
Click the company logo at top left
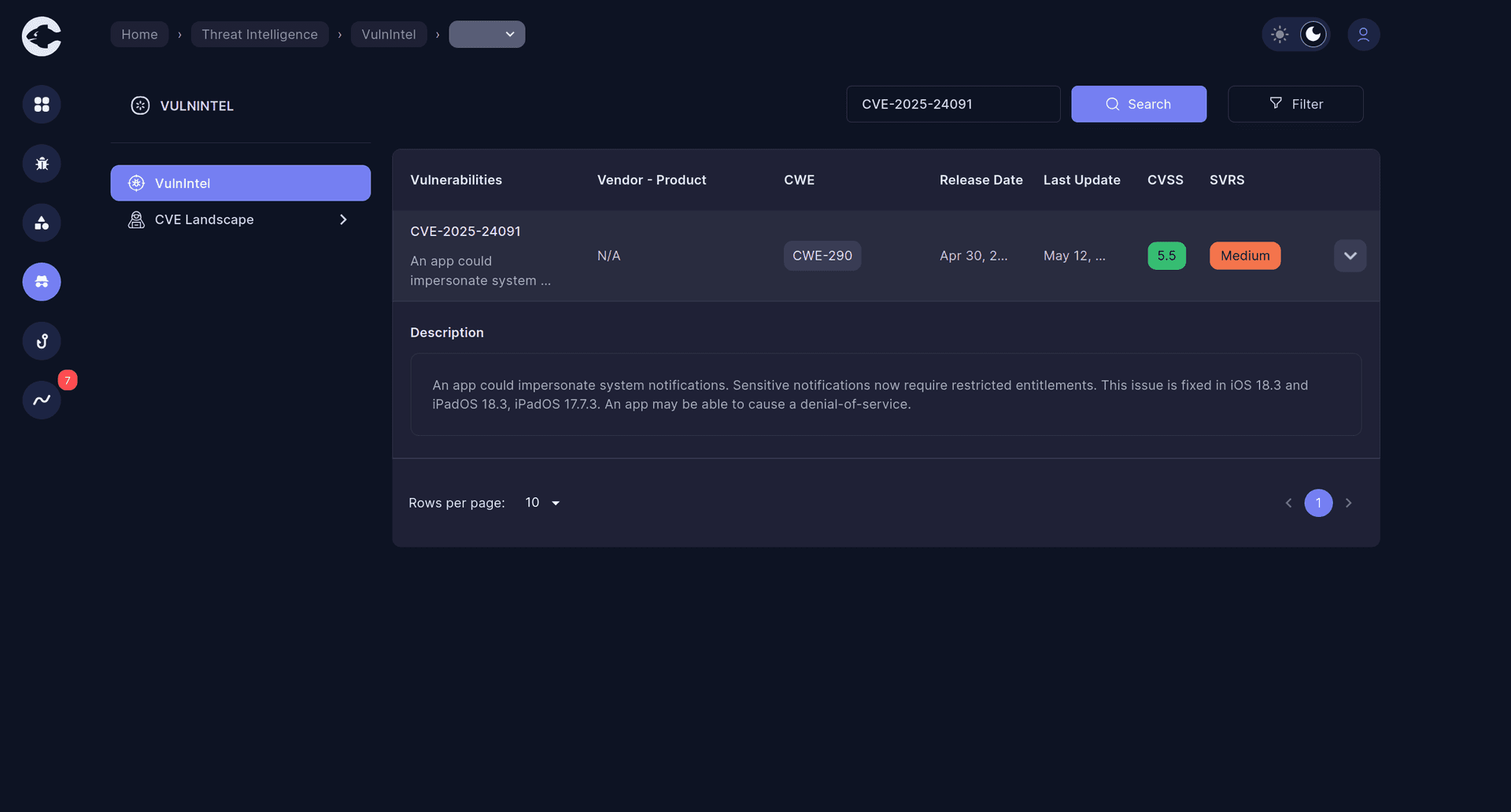41,35
